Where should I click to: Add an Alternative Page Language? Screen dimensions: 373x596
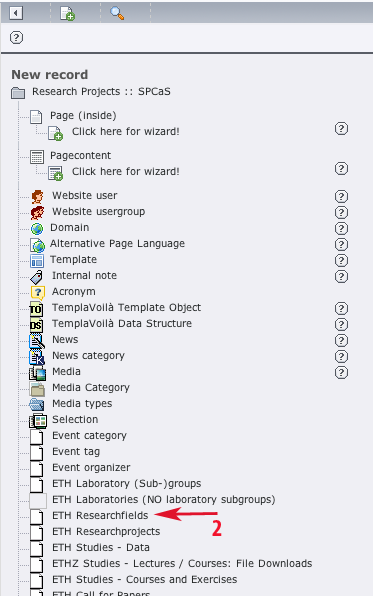coord(117,244)
